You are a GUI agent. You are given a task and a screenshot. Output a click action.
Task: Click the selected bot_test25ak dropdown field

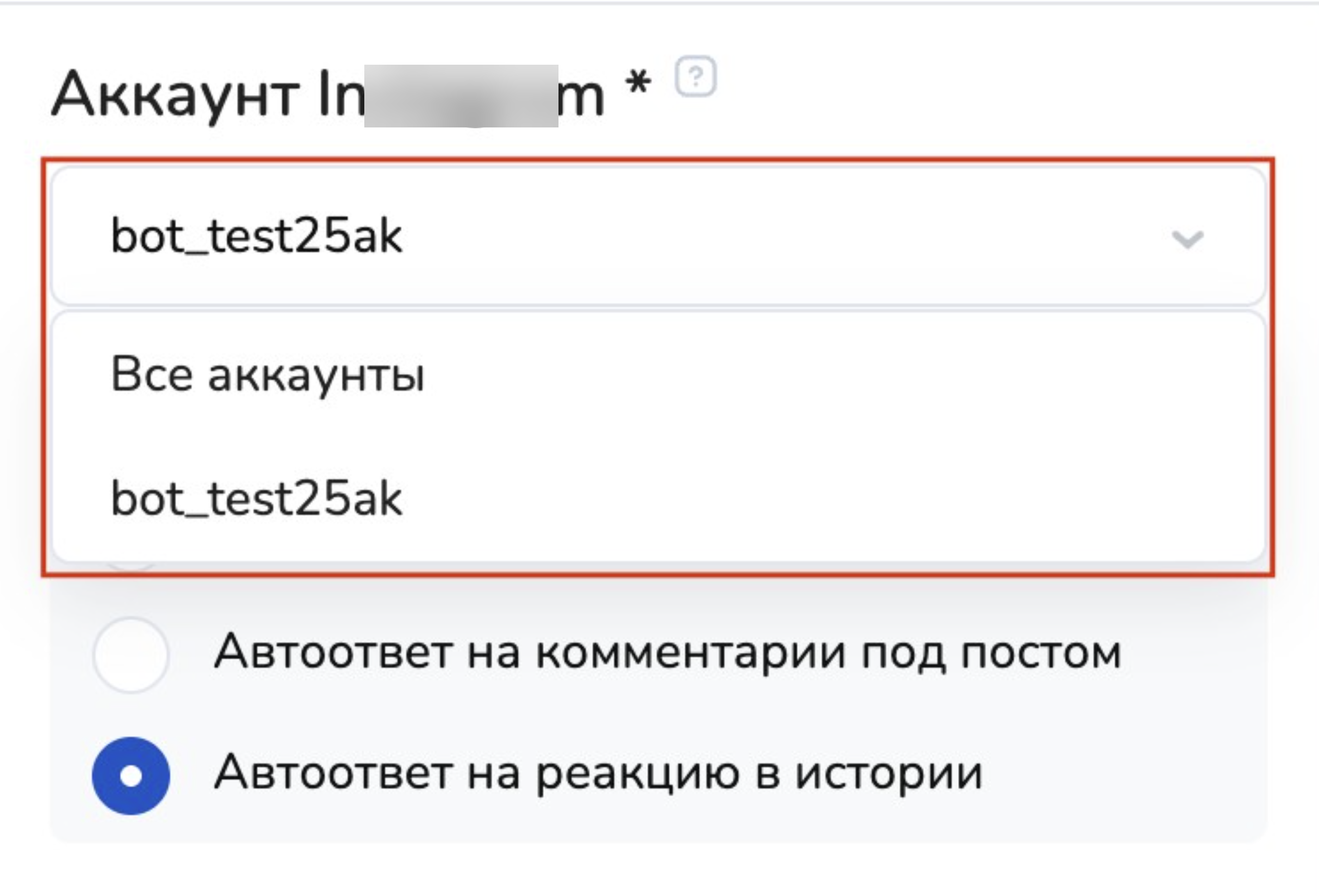click(256, 237)
